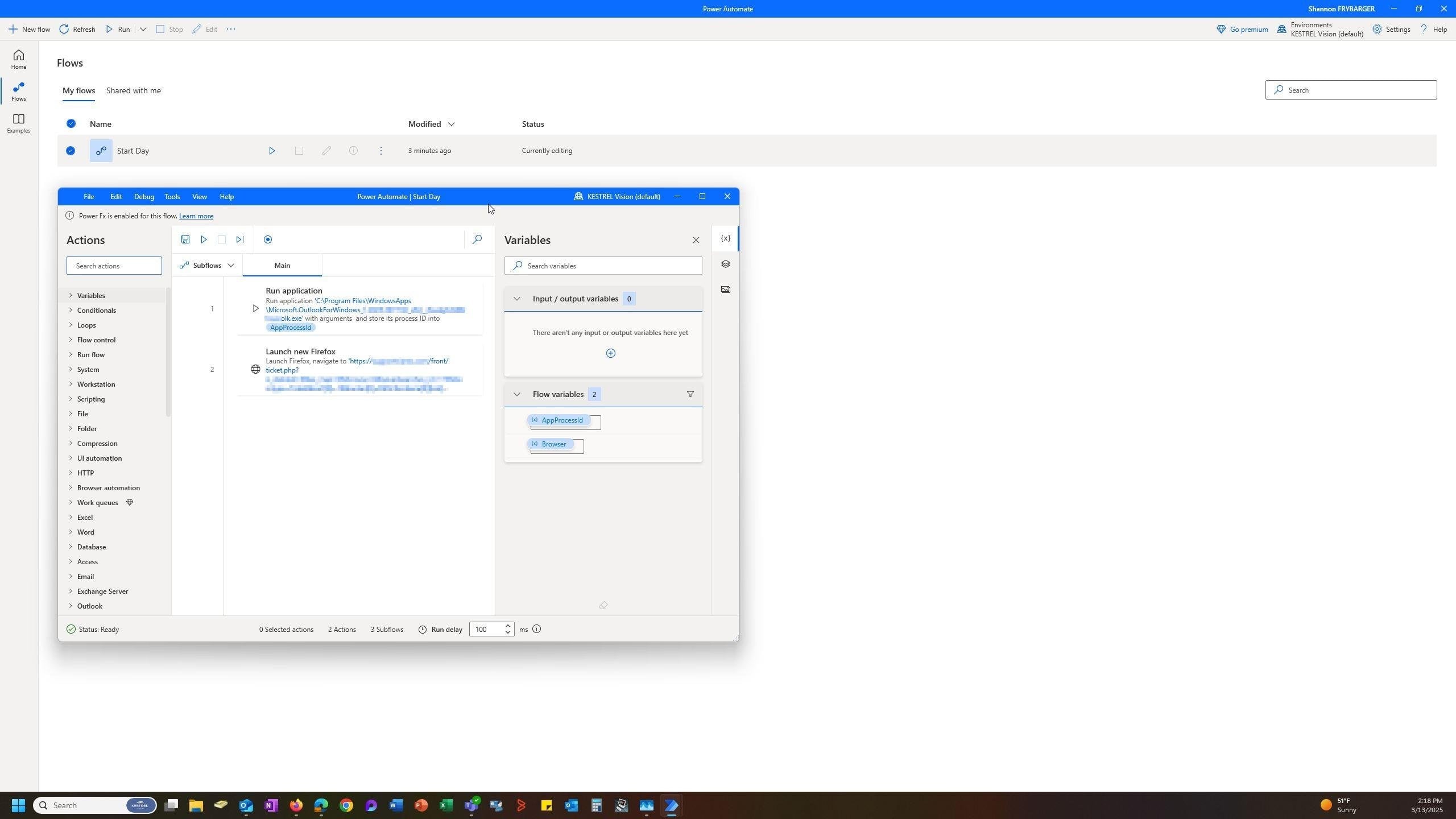Increase run delay with up arrow

pos(508,626)
